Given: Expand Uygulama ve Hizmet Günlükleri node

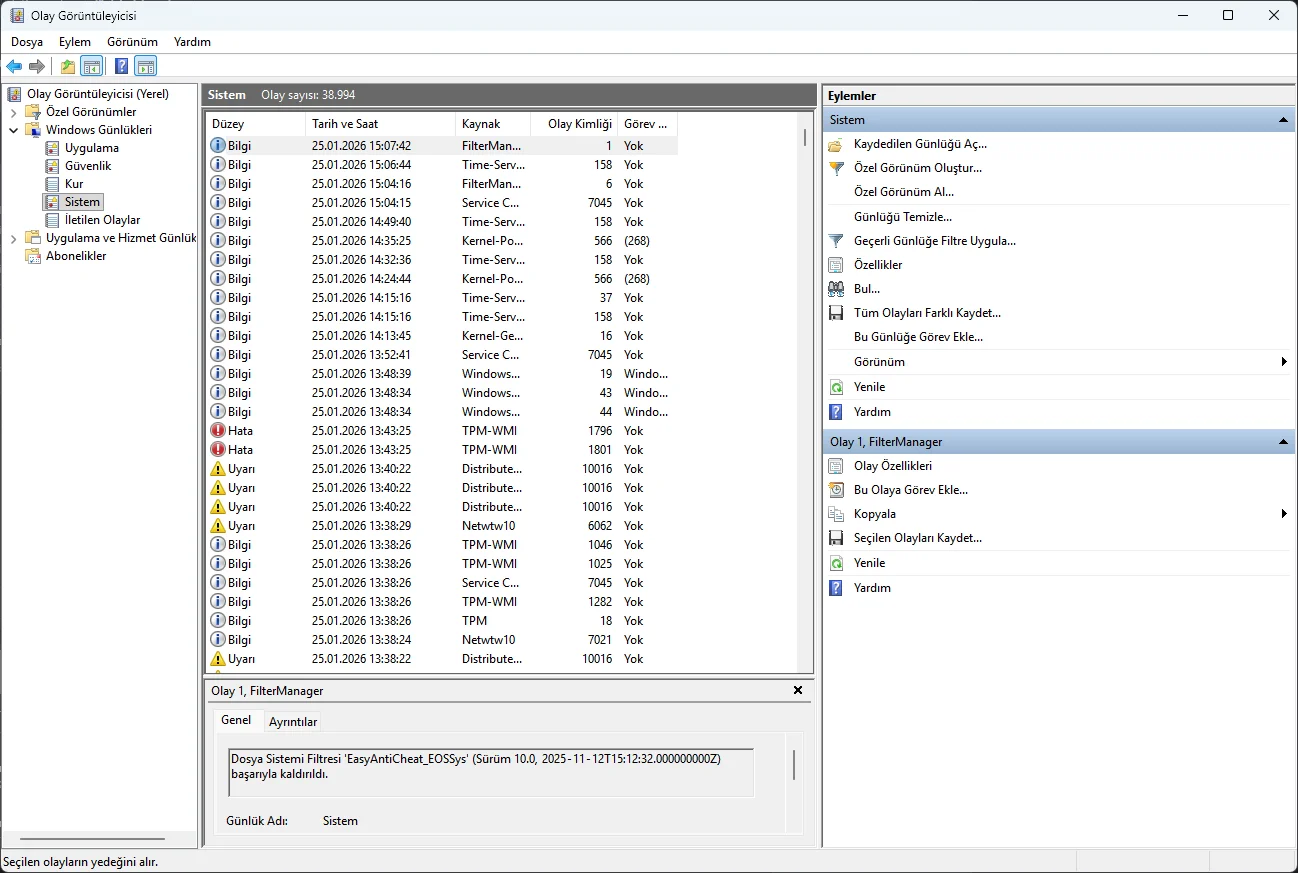Looking at the screenshot, I should point(13,238).
